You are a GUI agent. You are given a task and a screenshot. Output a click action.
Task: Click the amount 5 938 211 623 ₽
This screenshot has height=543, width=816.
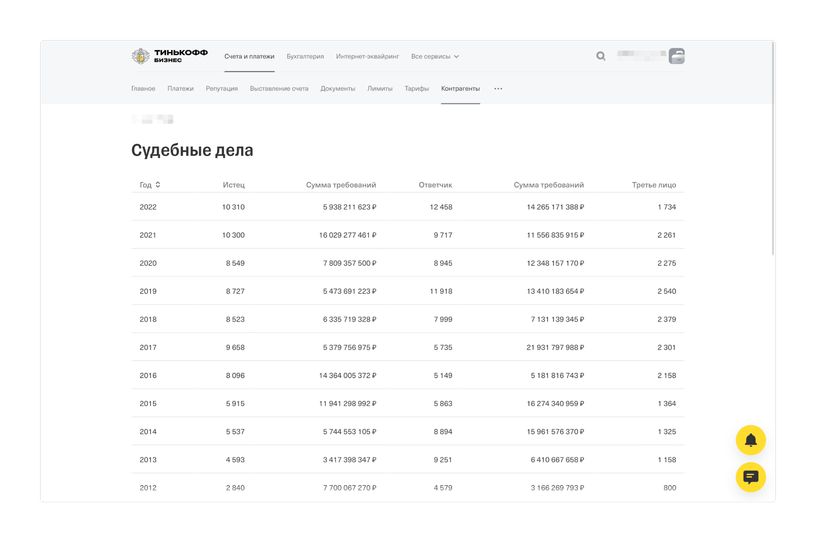pos(350,207)
